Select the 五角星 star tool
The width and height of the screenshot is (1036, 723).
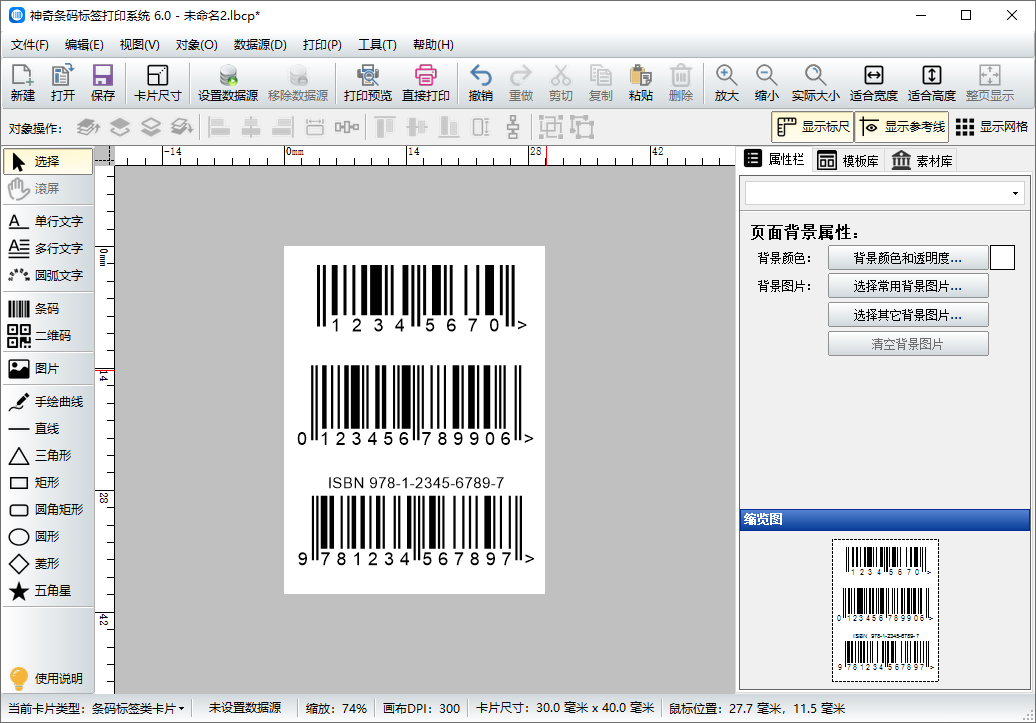[x=48, y=591]
